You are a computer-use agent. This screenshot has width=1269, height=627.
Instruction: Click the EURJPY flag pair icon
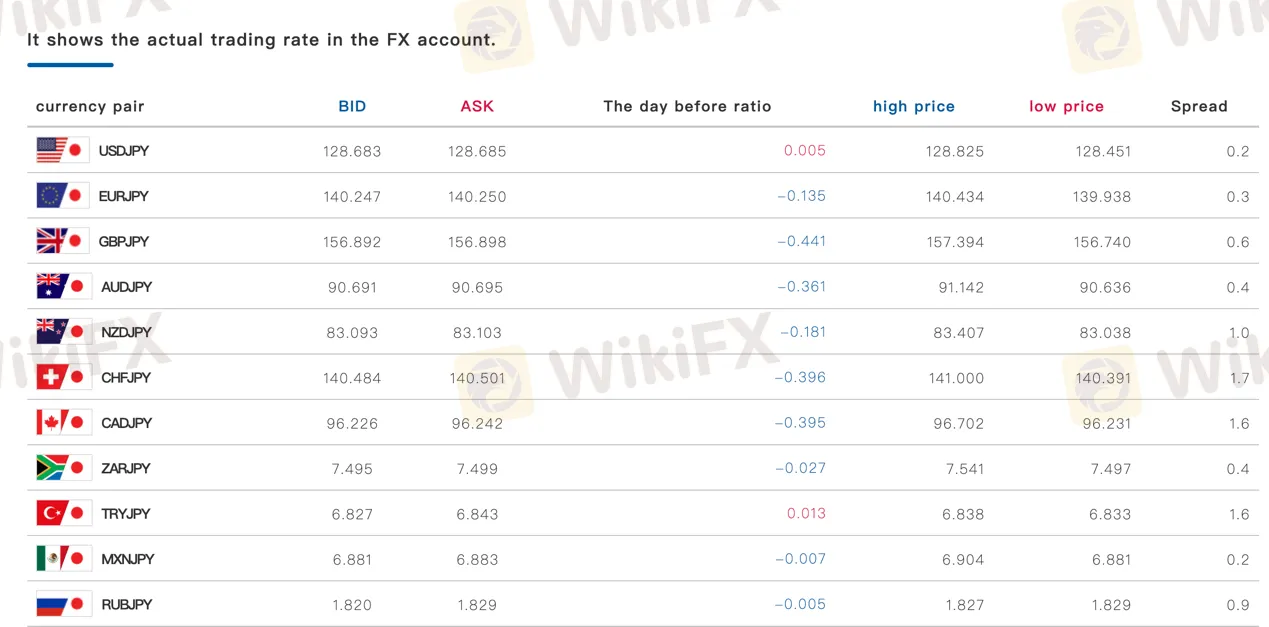click(x=63, y=195)
